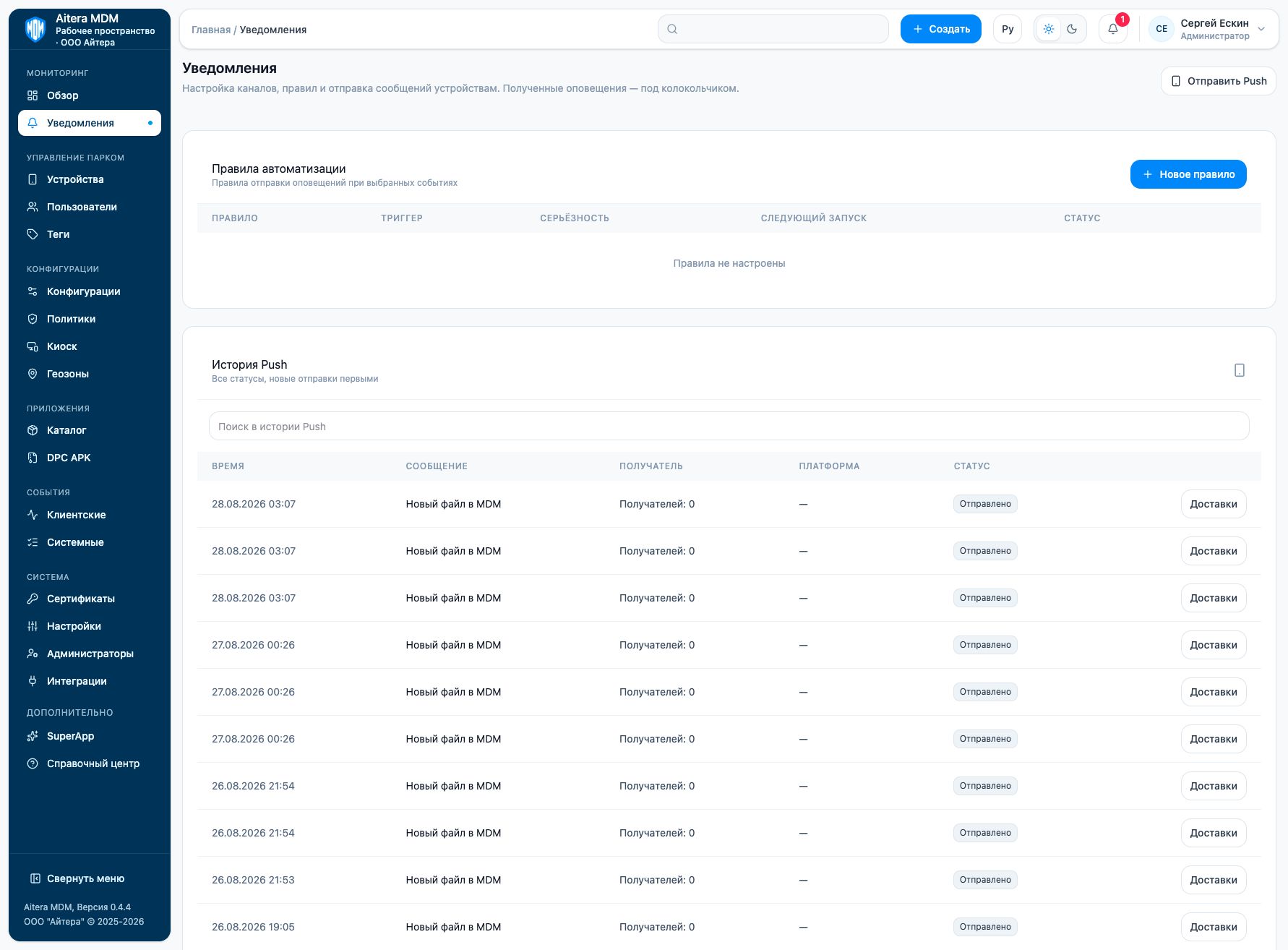Open the Теги sidebar item
1288x950 pixels.
[x=90, y=234]
